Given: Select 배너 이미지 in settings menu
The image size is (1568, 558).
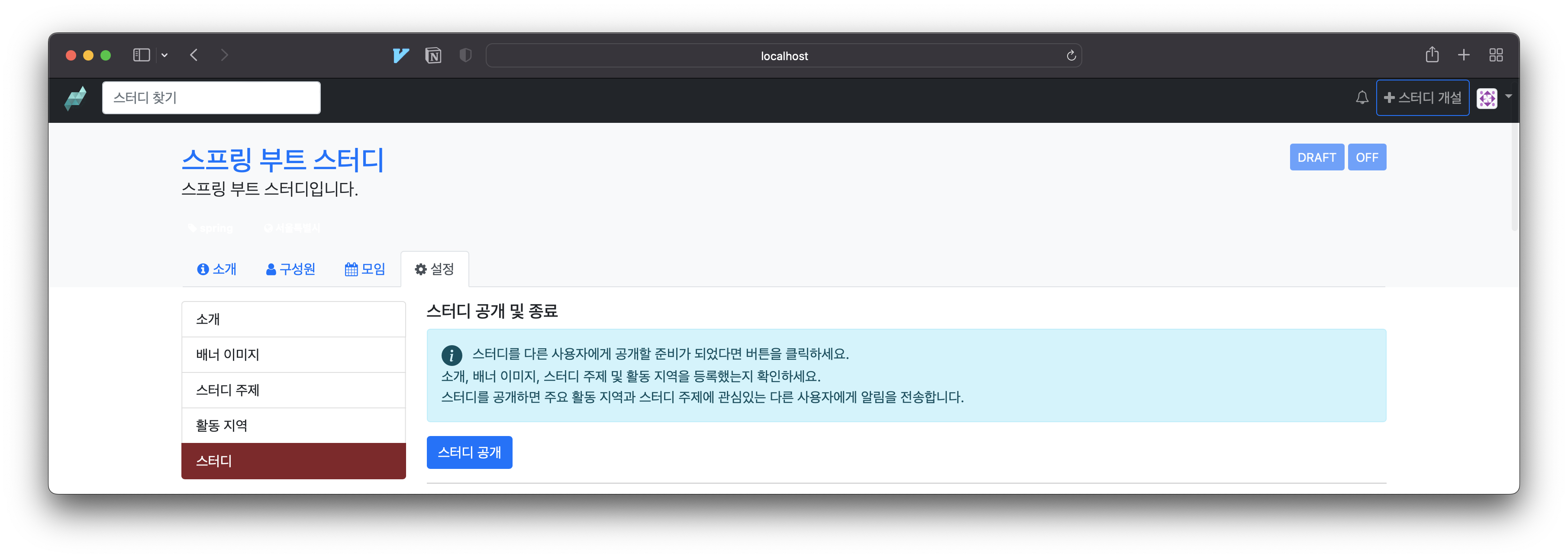Looking at the screenshot, I should tap(294, 354).
